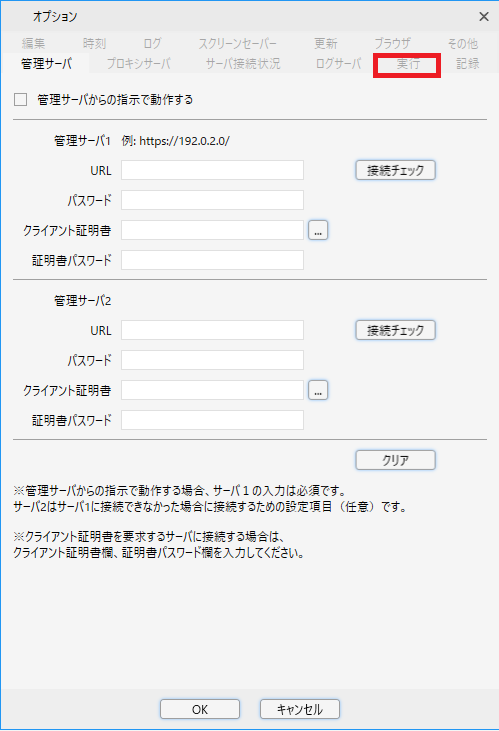Click the クリア button
Screen dimensions: 499x731
pyautogui.click(x=395, y=460)
